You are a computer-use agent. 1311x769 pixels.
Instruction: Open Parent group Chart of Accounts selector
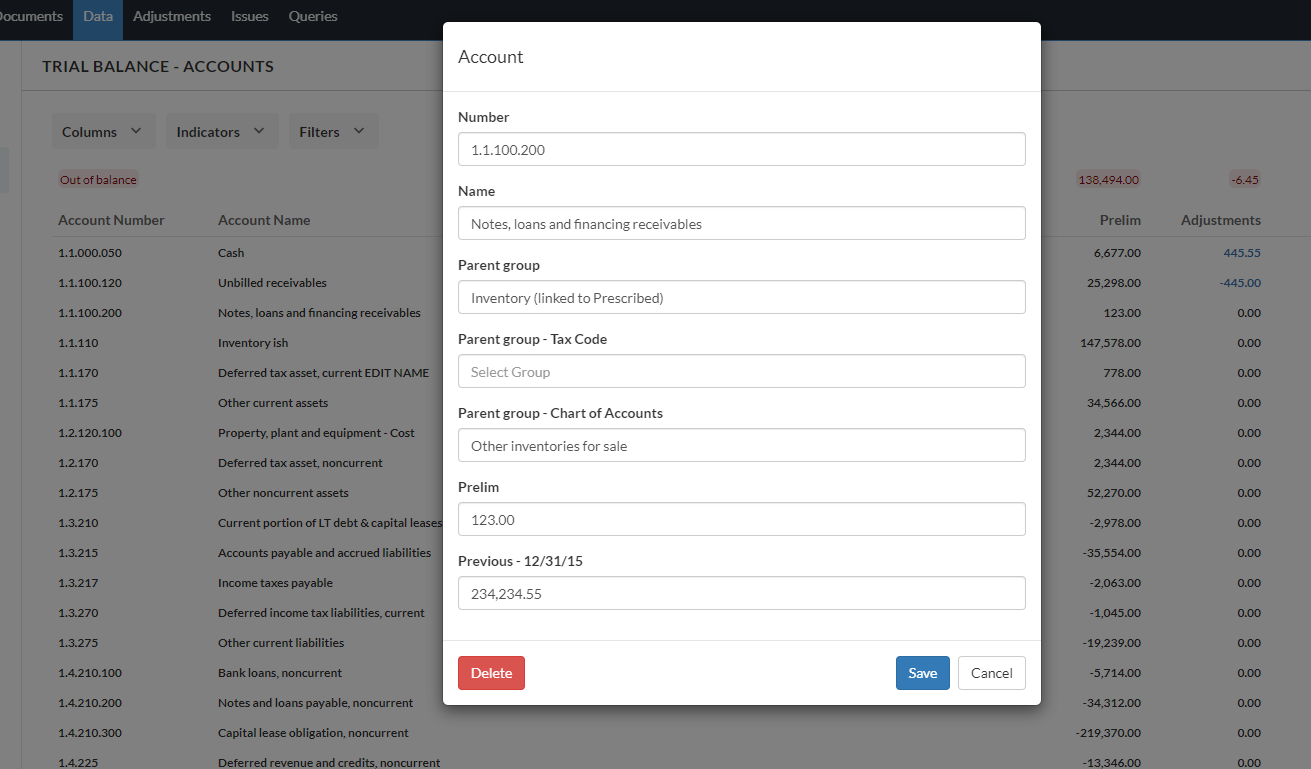(x=742, y=445)
